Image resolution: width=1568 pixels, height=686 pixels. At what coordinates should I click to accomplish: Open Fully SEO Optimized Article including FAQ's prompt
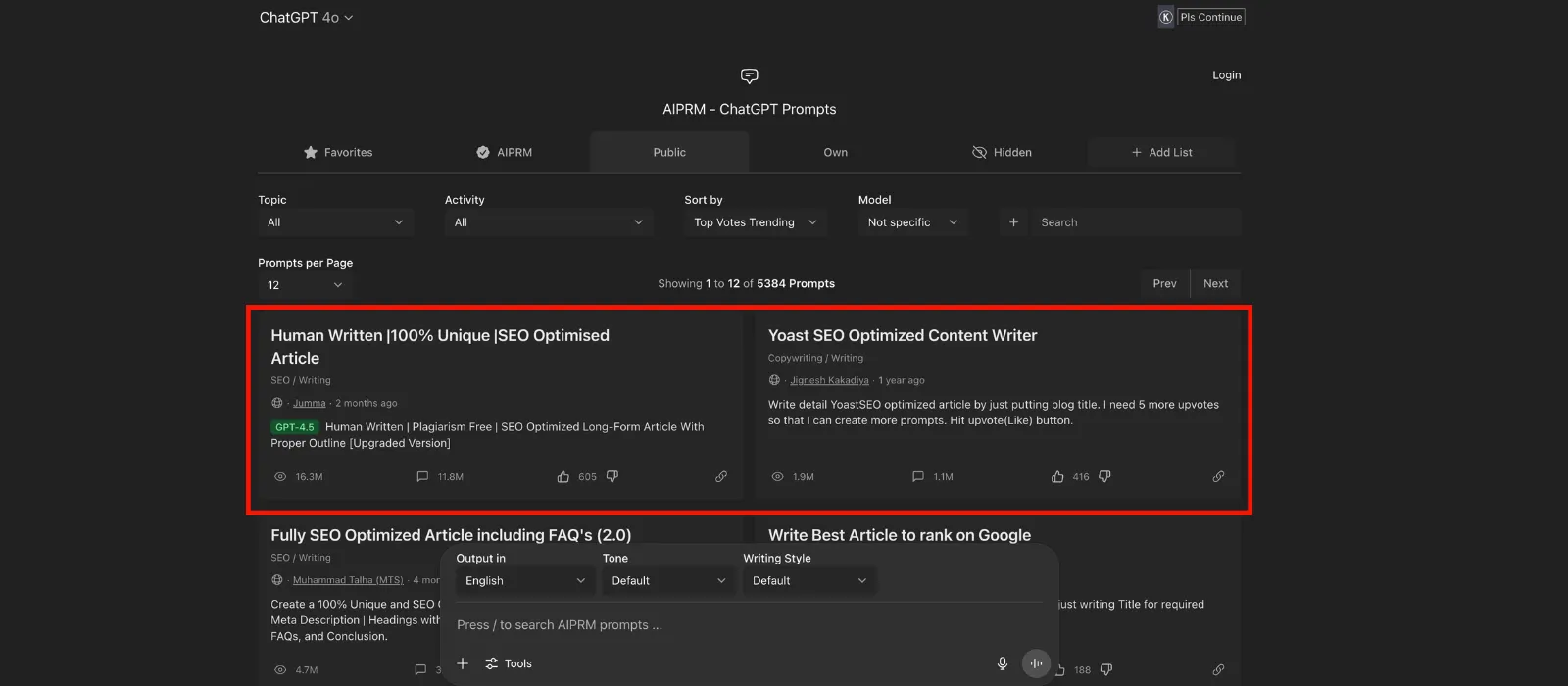[451, 535]
